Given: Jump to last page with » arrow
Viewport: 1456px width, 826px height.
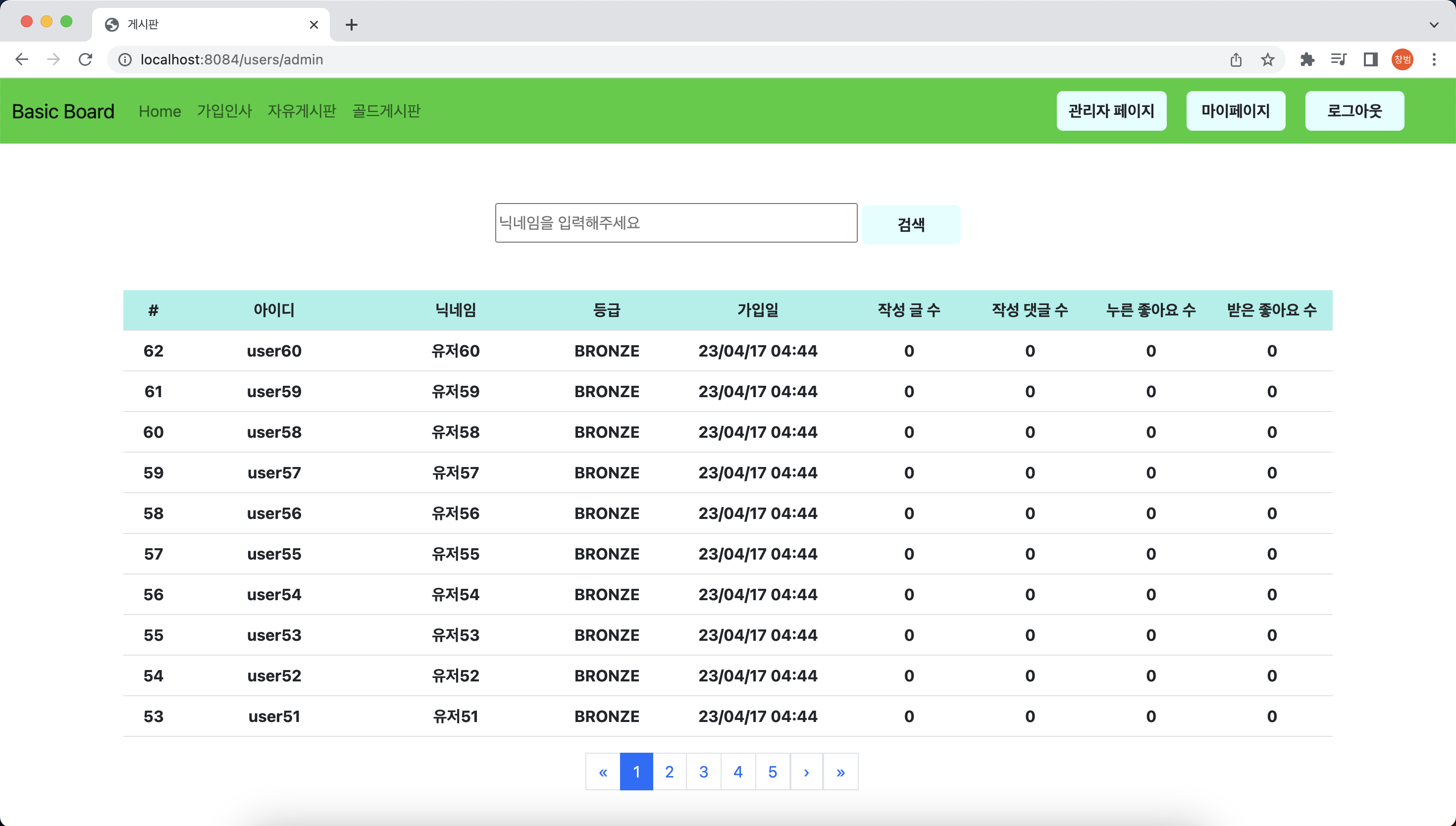Looking at the screenshot, I should point(840,772).
